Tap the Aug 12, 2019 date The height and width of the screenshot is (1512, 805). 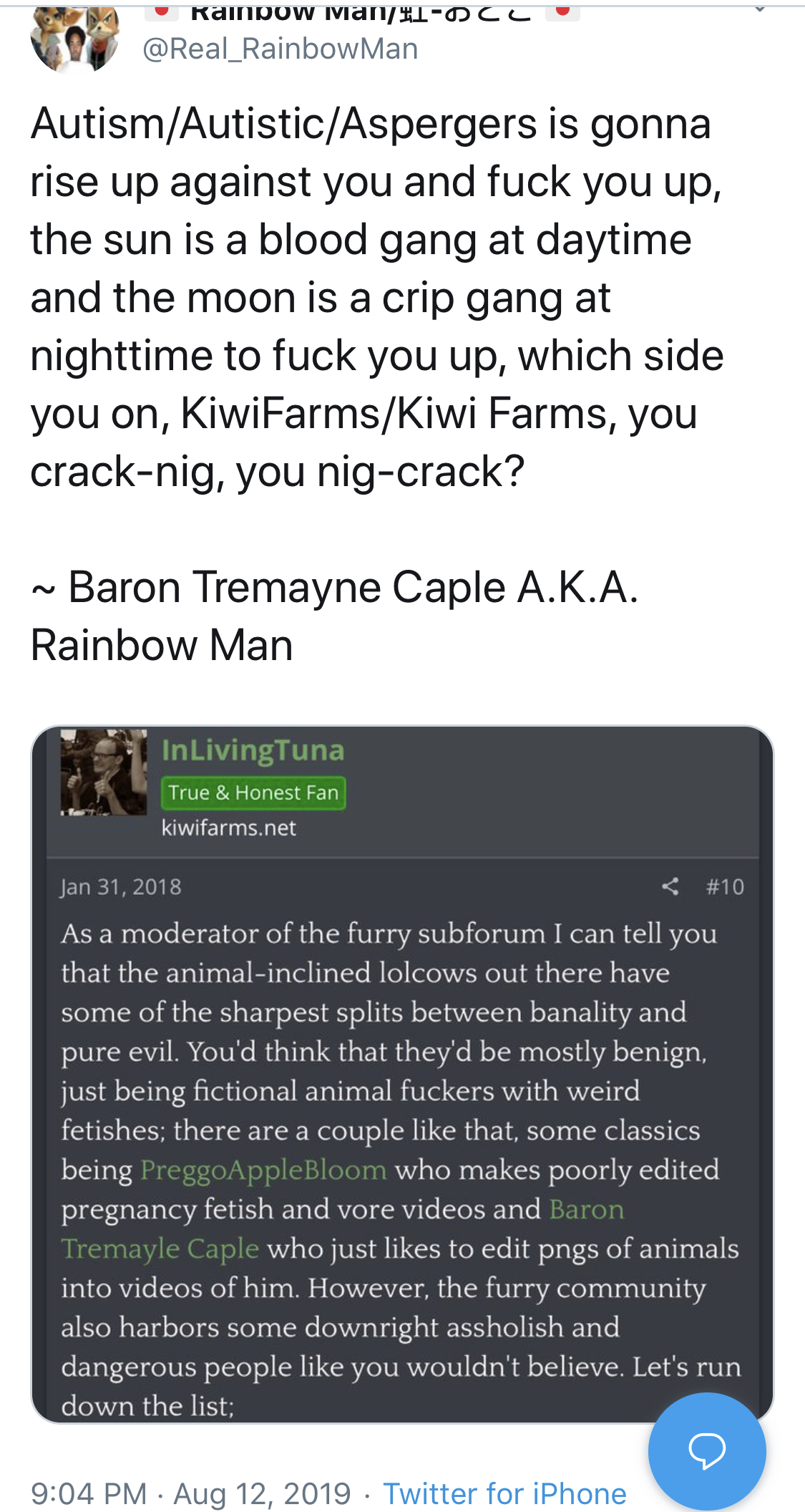[x=262, y=1493]
